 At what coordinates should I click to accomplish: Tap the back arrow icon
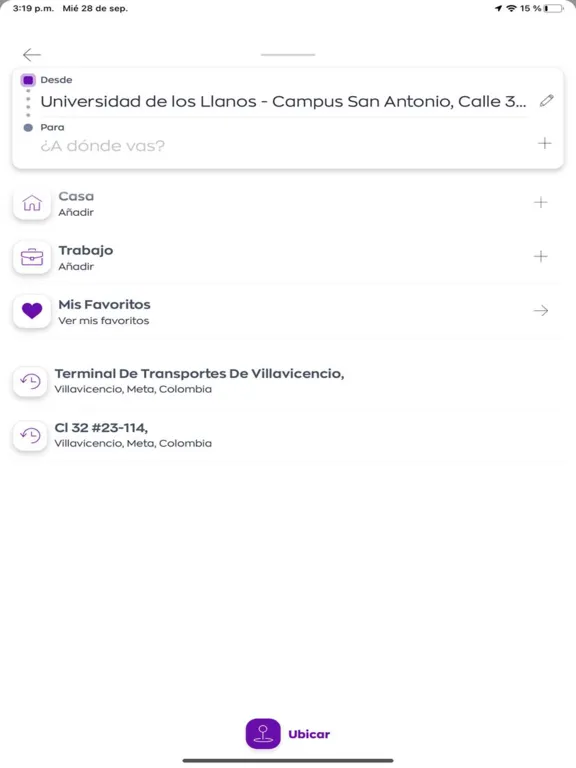click(32, 54)
